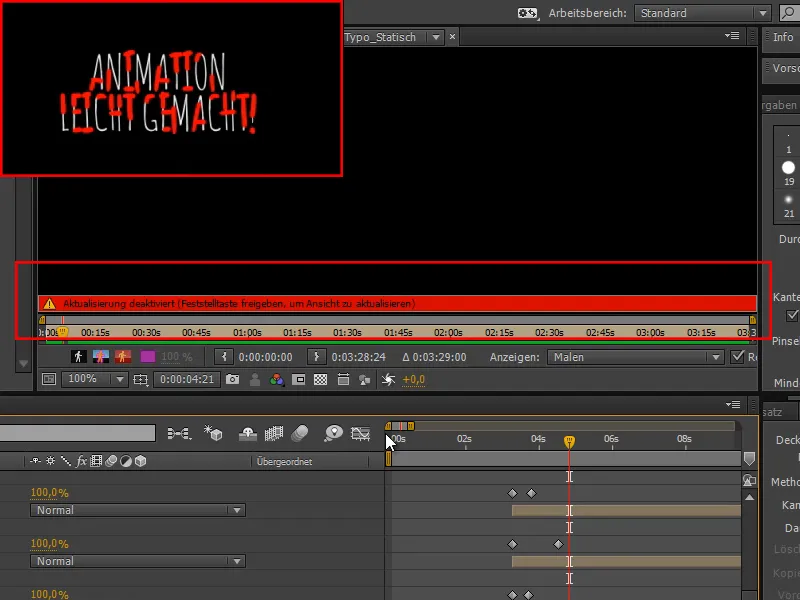Viewport: 800px width, 600px height.
Task: Click the quality diagonal line column icon
Action: click(x=66, y=461)
